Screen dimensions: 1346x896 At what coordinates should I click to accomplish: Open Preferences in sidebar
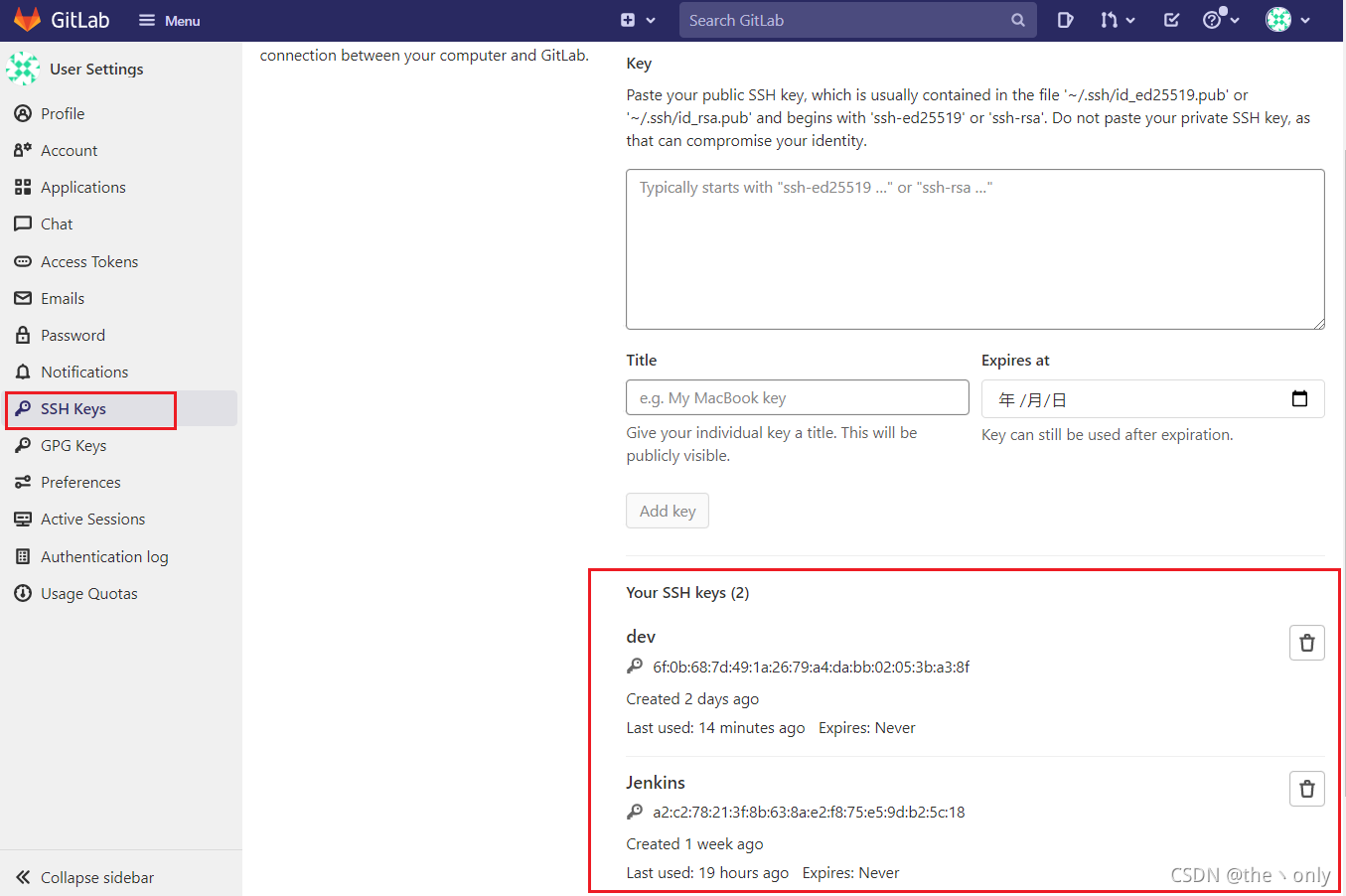click(x=120, y=482)
